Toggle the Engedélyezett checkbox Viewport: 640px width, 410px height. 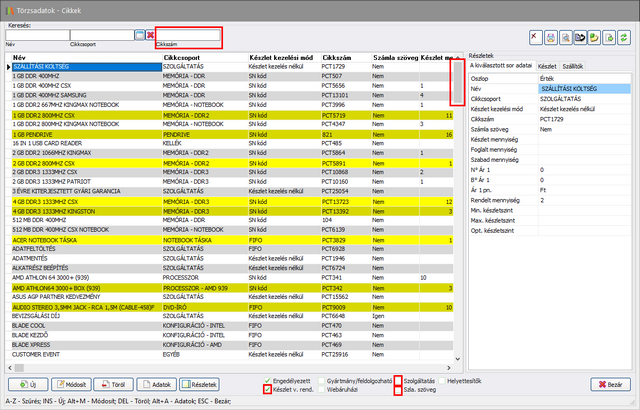coord(267,380)
